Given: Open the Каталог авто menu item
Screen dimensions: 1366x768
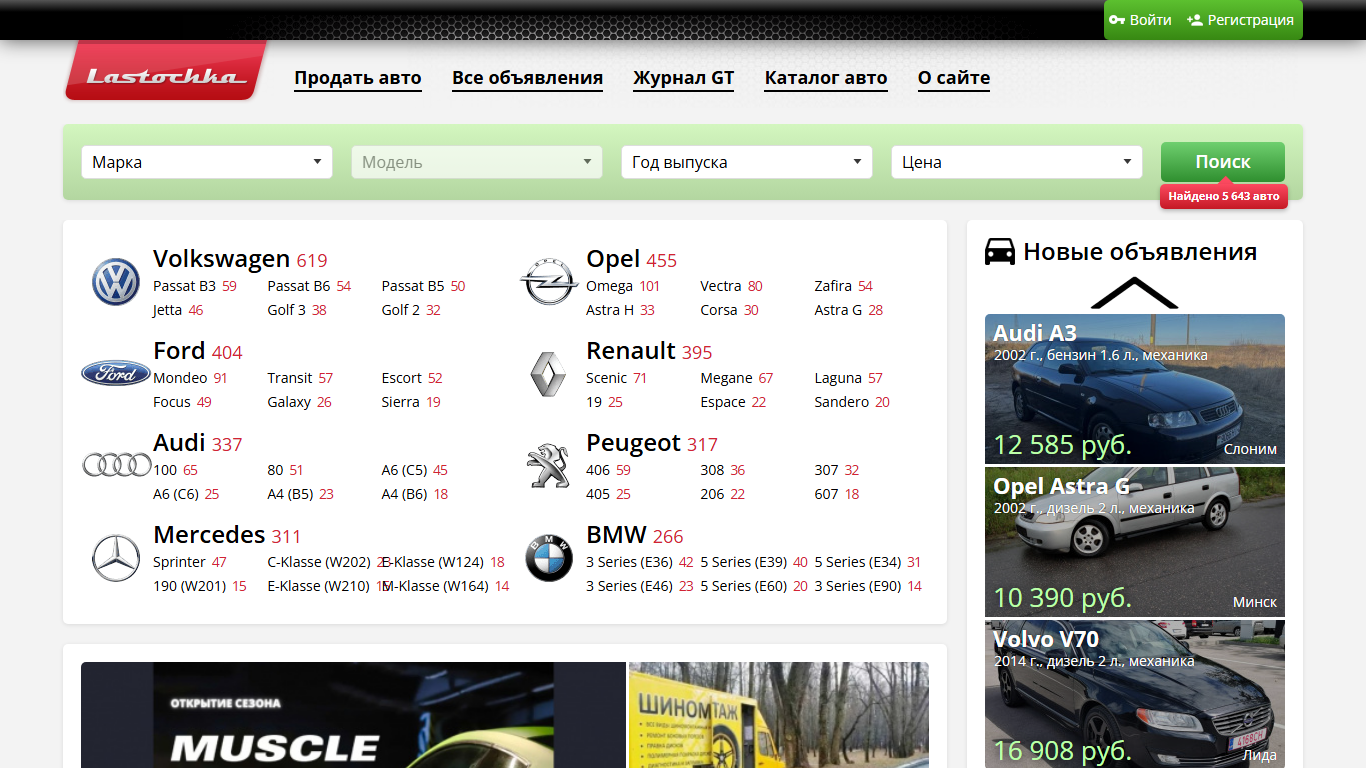Looking at the screenshot, I should click(826, 78).
